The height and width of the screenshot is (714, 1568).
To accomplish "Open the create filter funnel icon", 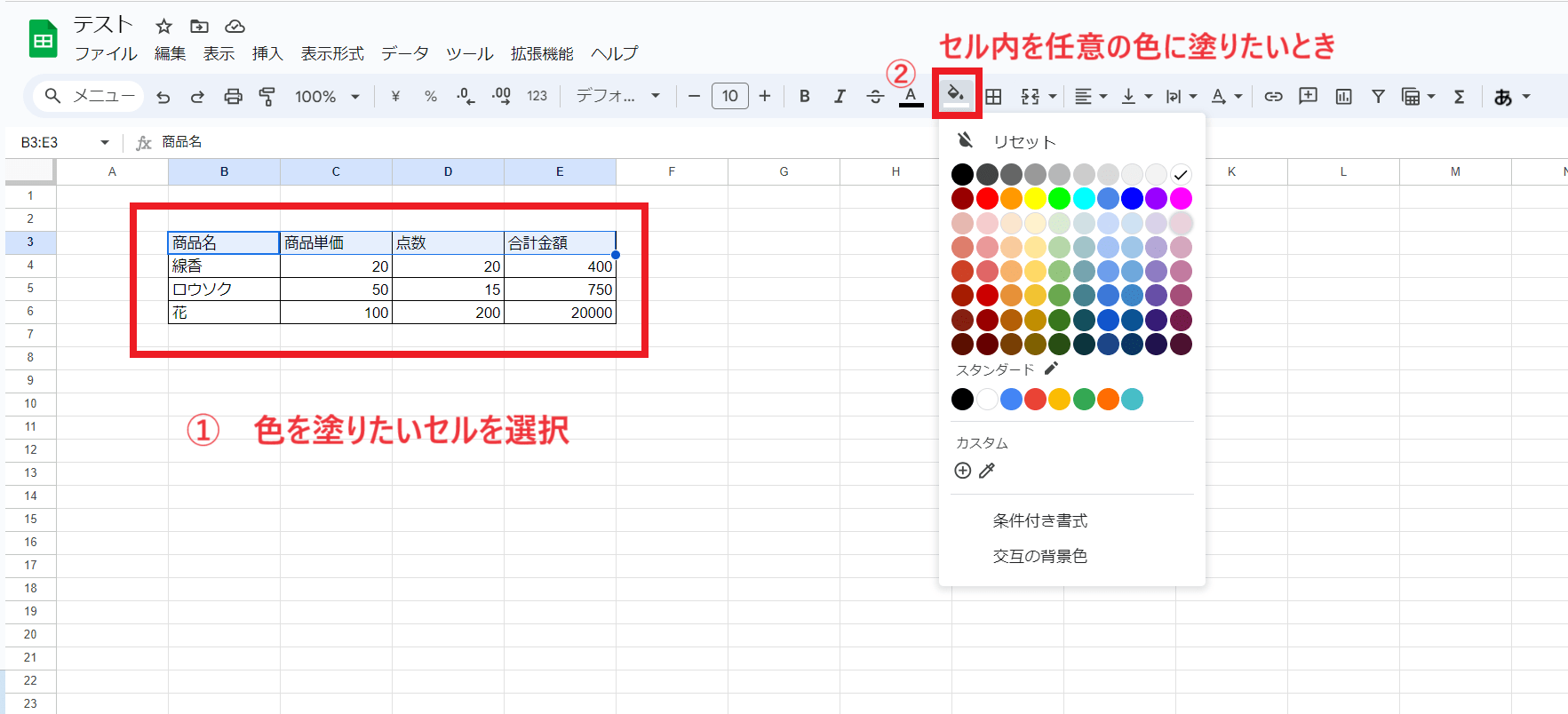I will coord(1378,97).
